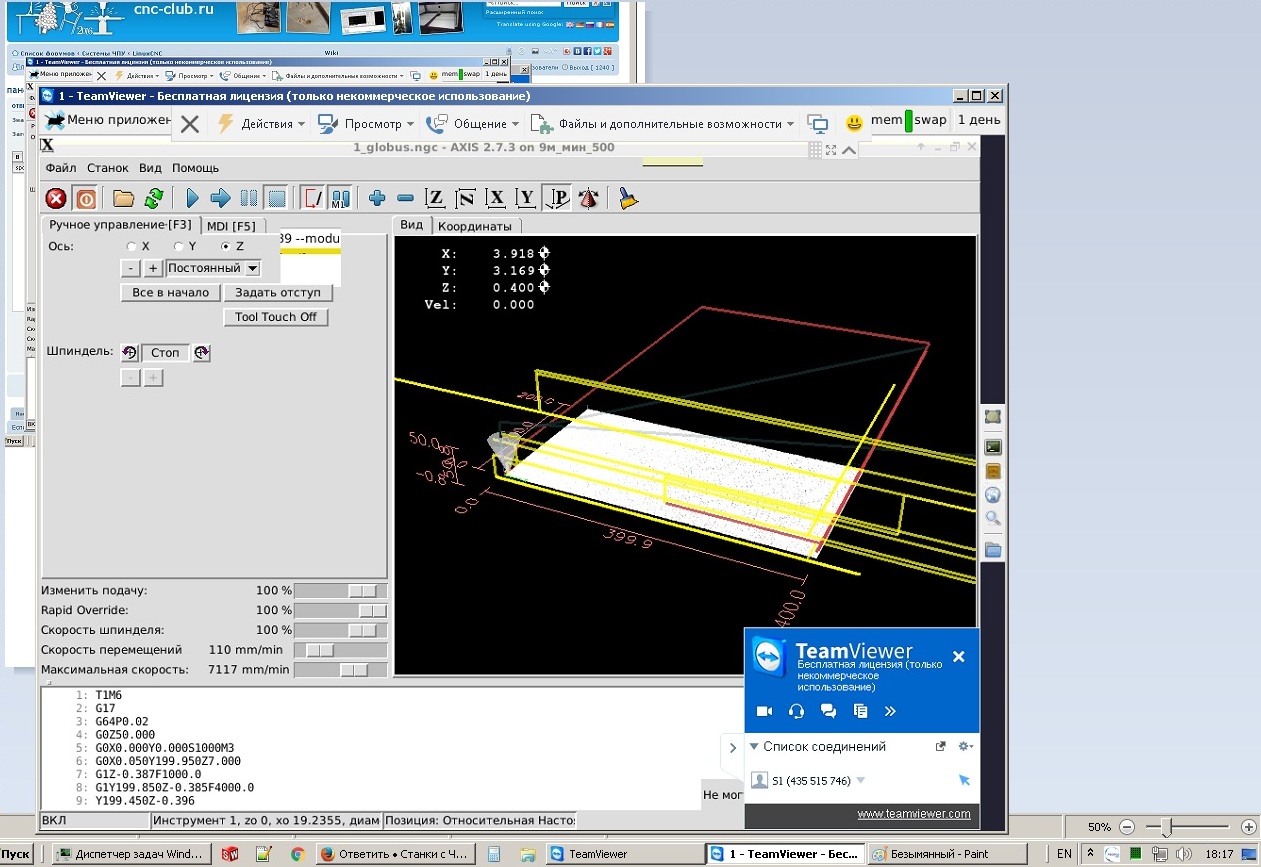Open Общение dropdown in TeamViewer toolbar
Screen dimensions: 1261x867
click(472, 124)
